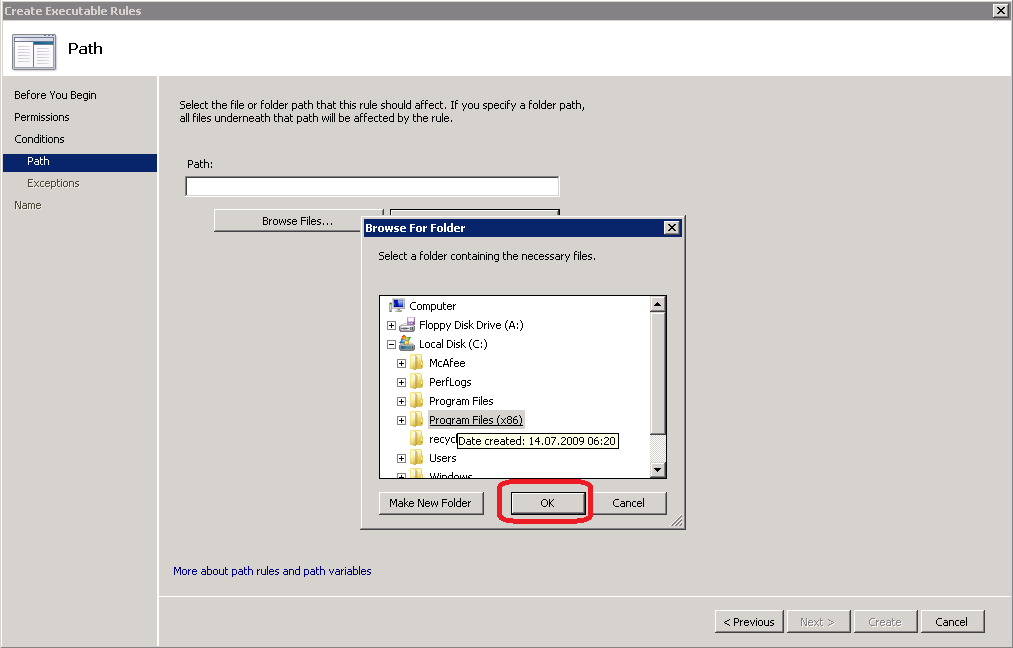Image resolution: width=1013 pixels, height=648 pixels.
Task: Open the path variables link
Action: (x=337, y=571)
